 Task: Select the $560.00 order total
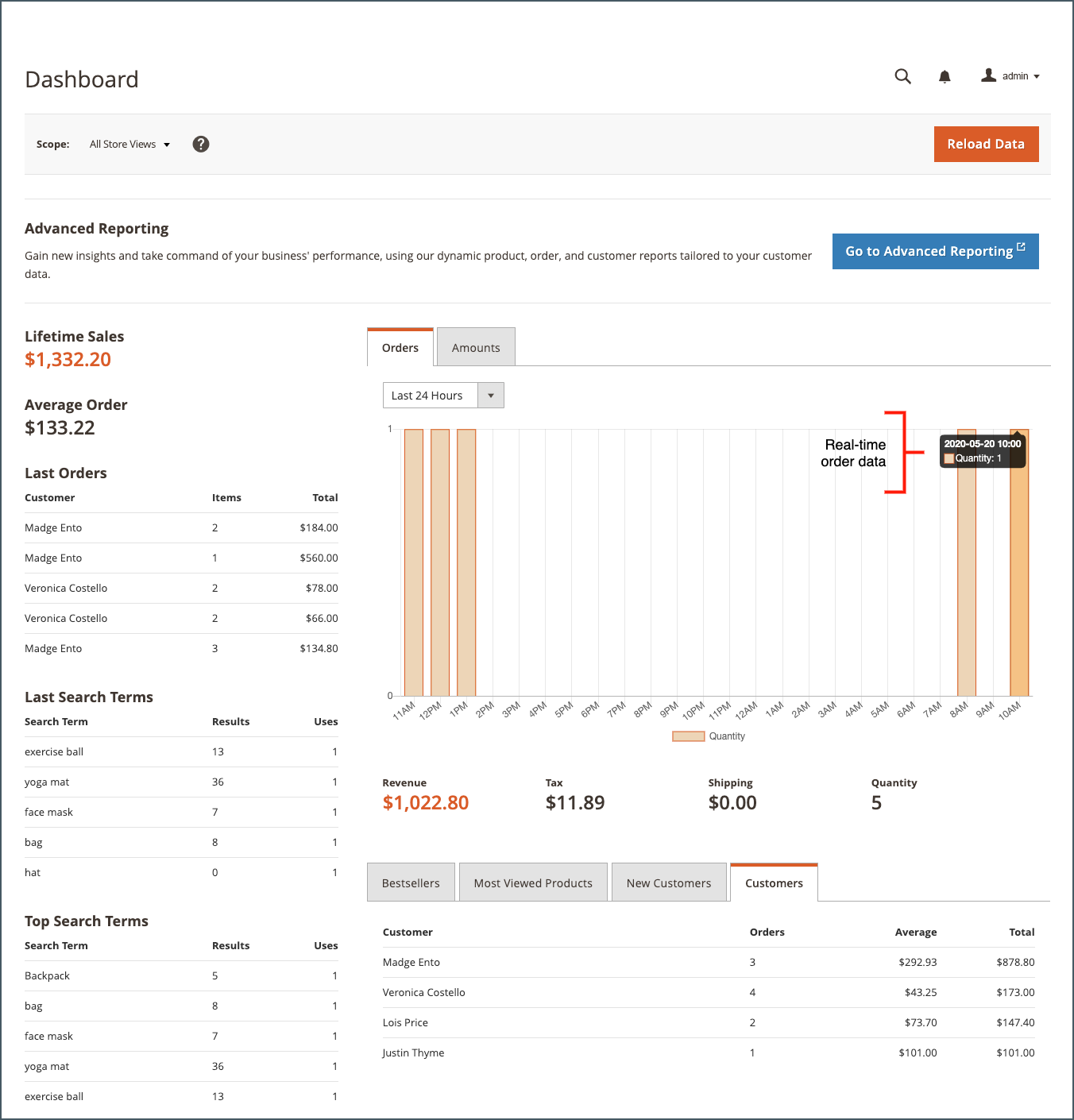[319, 558]
